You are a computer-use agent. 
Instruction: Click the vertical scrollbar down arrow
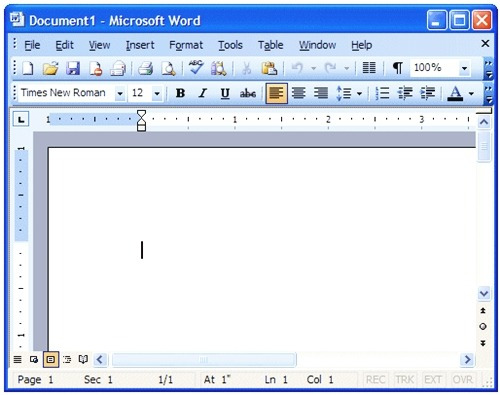tap(484, 294)
